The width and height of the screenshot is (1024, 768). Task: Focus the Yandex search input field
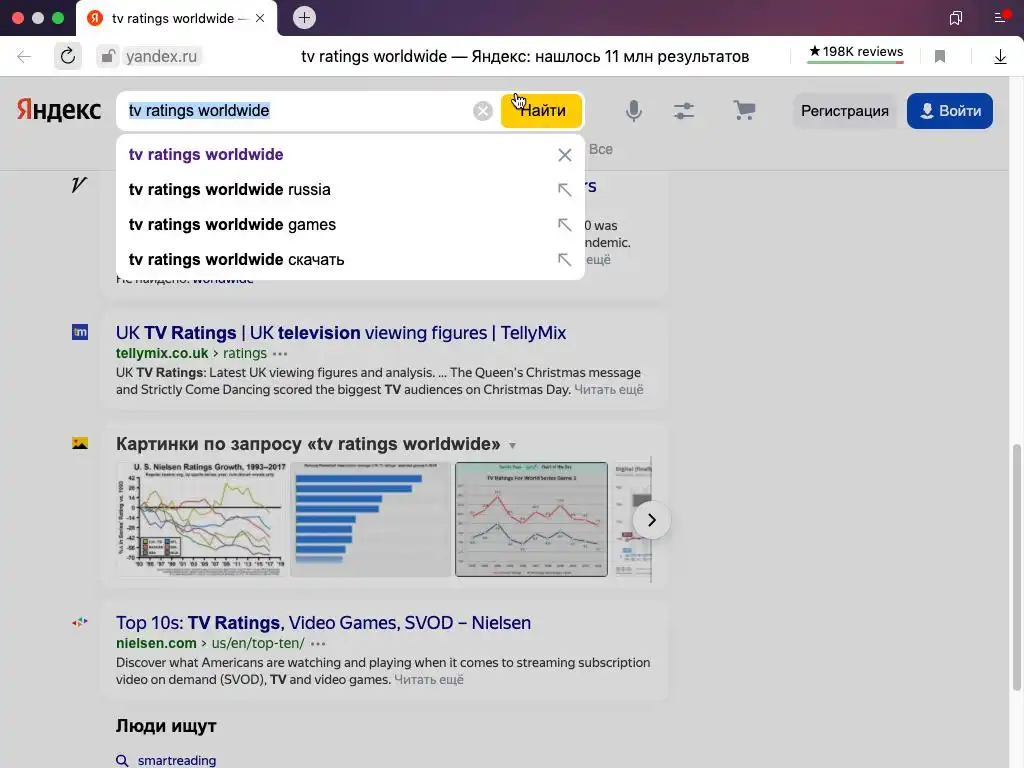coord(297,110)
